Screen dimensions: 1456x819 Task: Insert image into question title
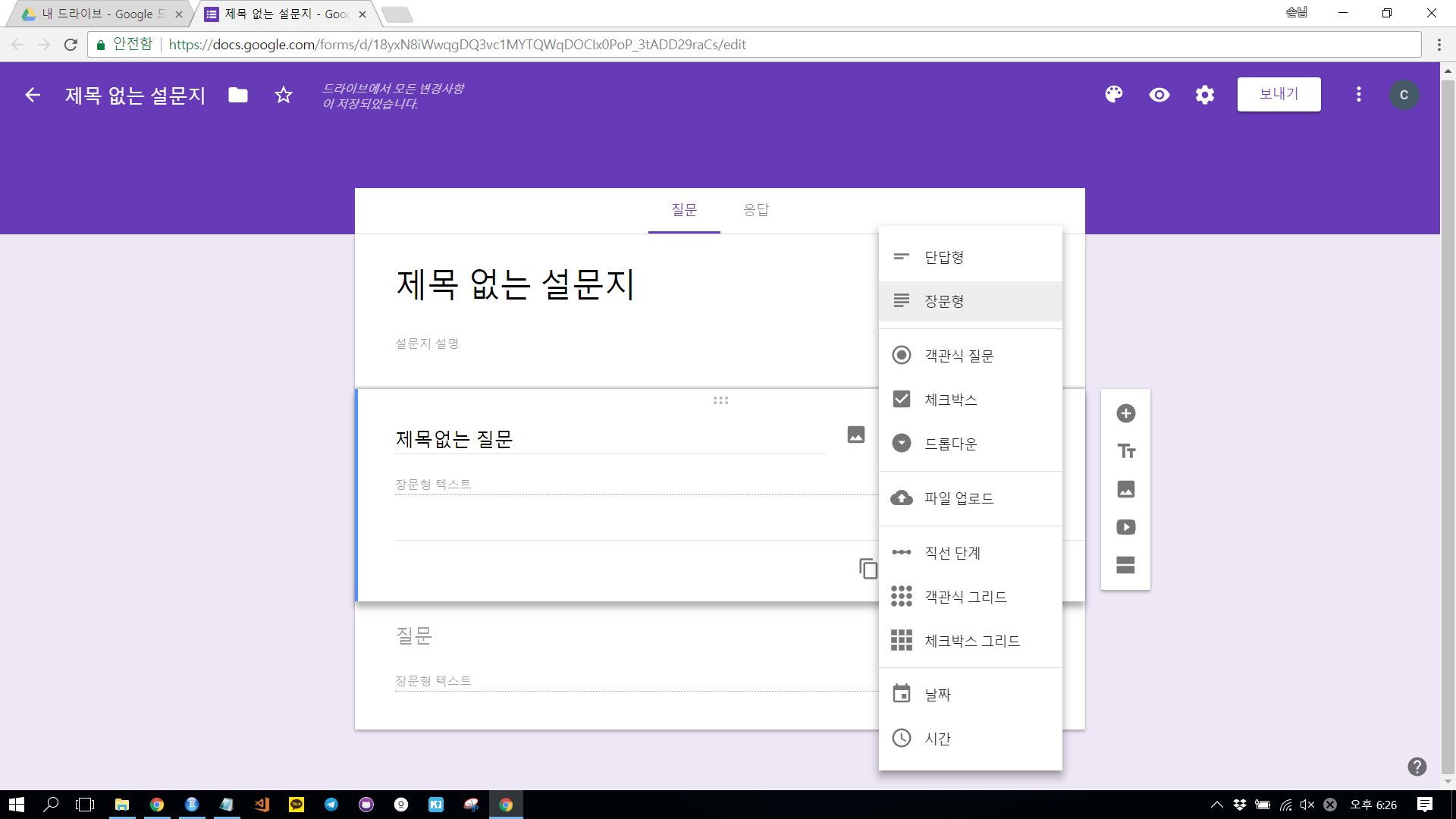(x=855, y=435)
